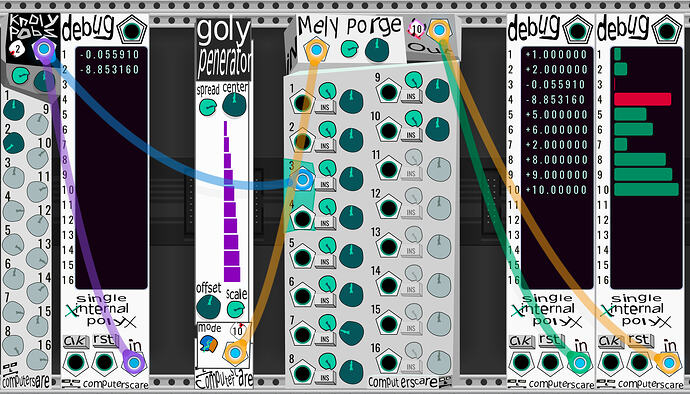Toggle INS button on Mely Porge channel 14
This screenshot has height=394, width=690.
[x=411, y=290]
